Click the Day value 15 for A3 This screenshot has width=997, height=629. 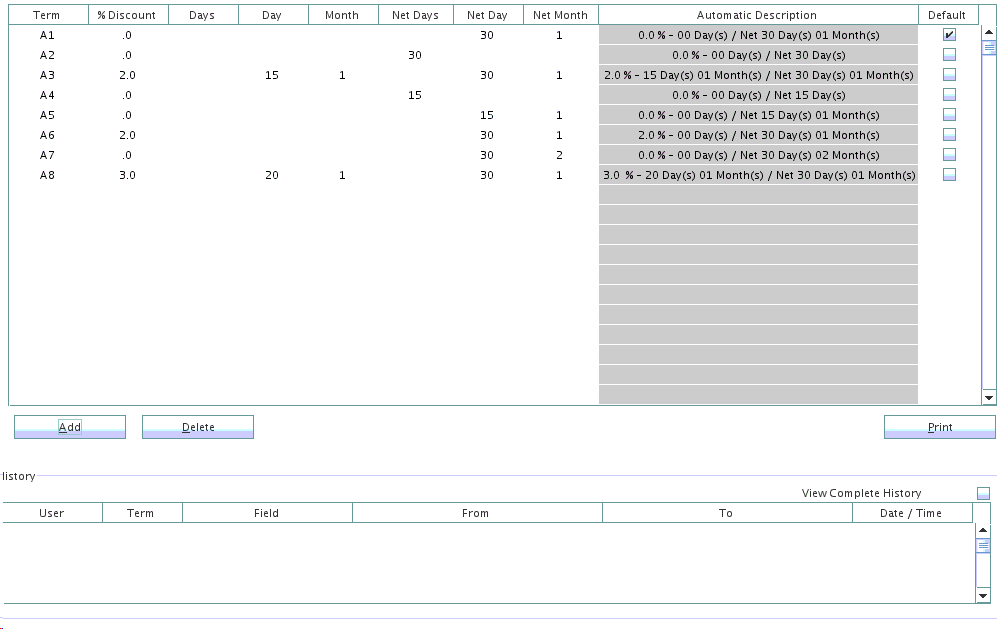pos(272,75)
